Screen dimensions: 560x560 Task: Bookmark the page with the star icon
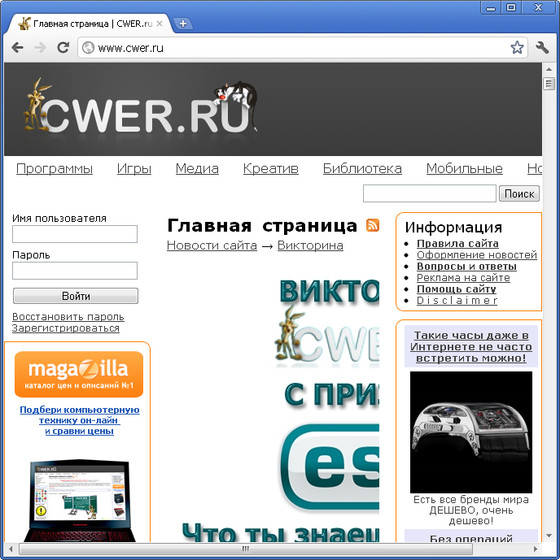point(517,47)
